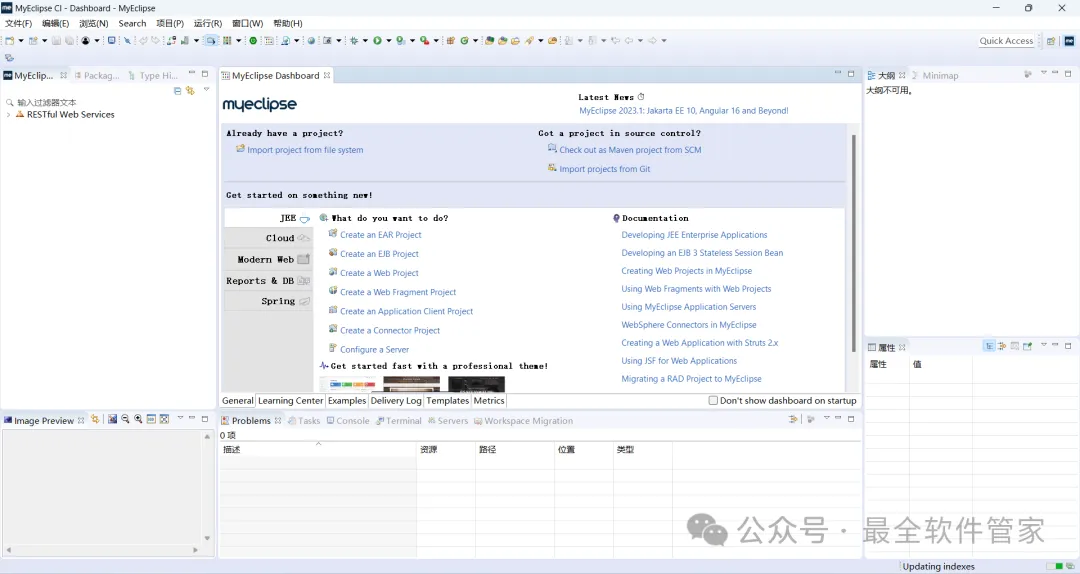Close the MyEclipse Dashboard tab
The image size is (1080, 574).
[327, 76]
